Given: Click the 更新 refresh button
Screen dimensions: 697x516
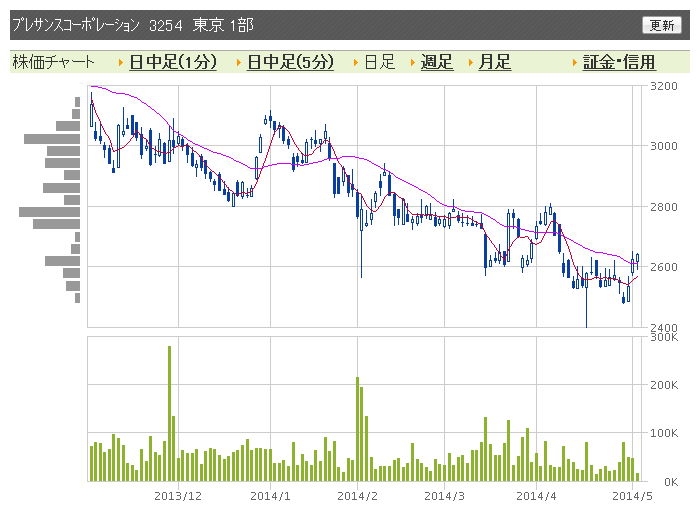Looking at the screenshot, I should coord(661,25).
